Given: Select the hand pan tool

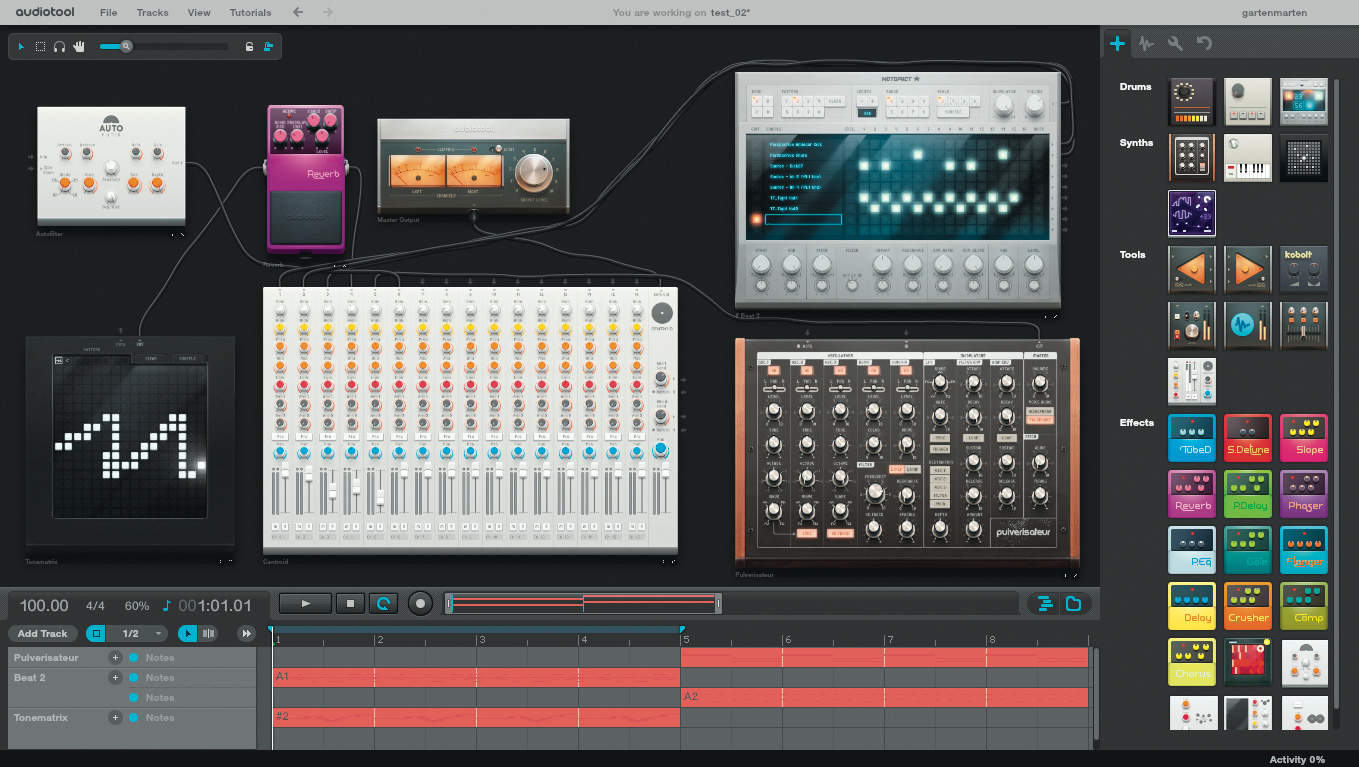Looking at the screenshot, I should 78,46.
